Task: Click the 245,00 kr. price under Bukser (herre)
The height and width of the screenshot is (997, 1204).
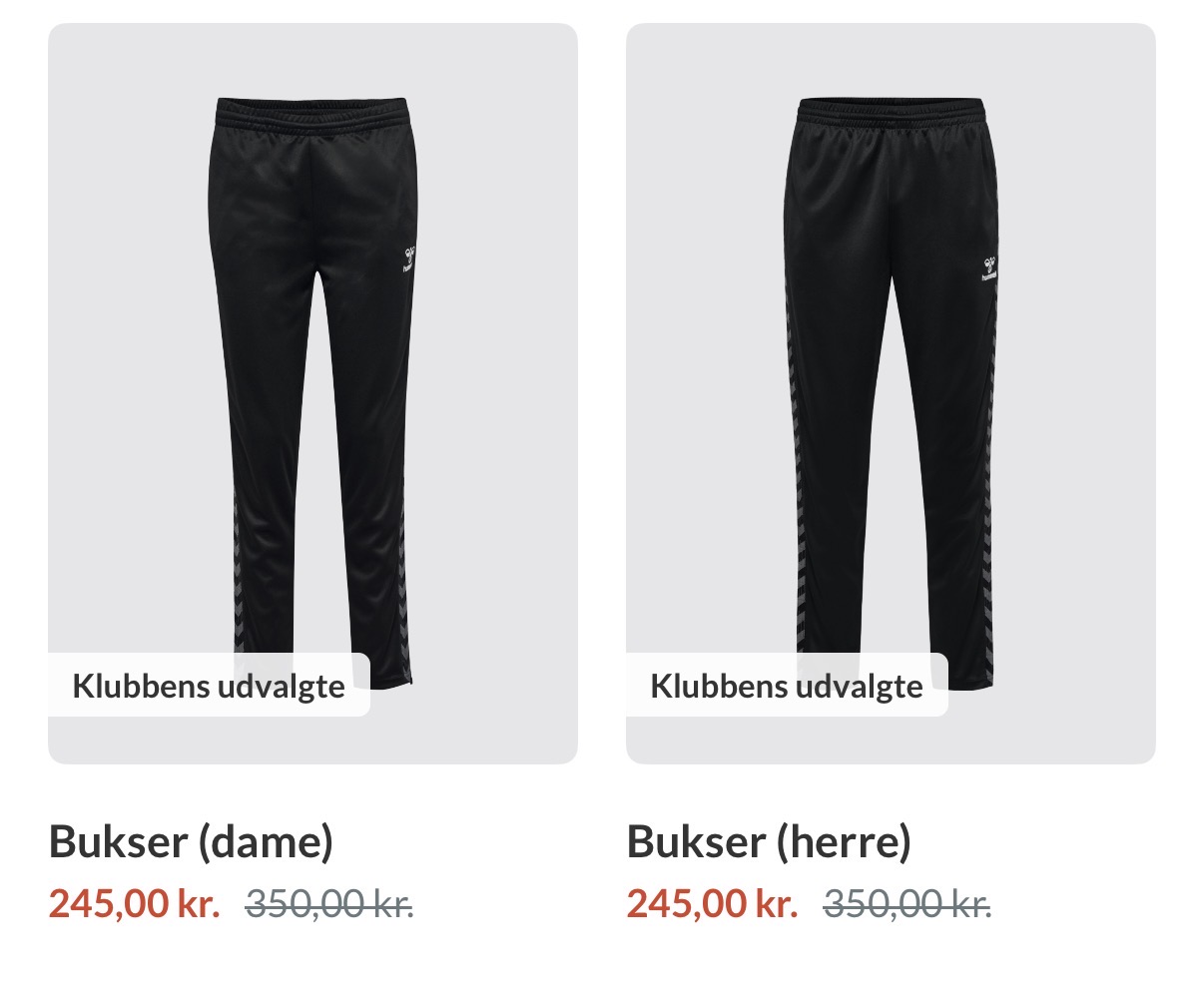Action: [x=712, y=904]
